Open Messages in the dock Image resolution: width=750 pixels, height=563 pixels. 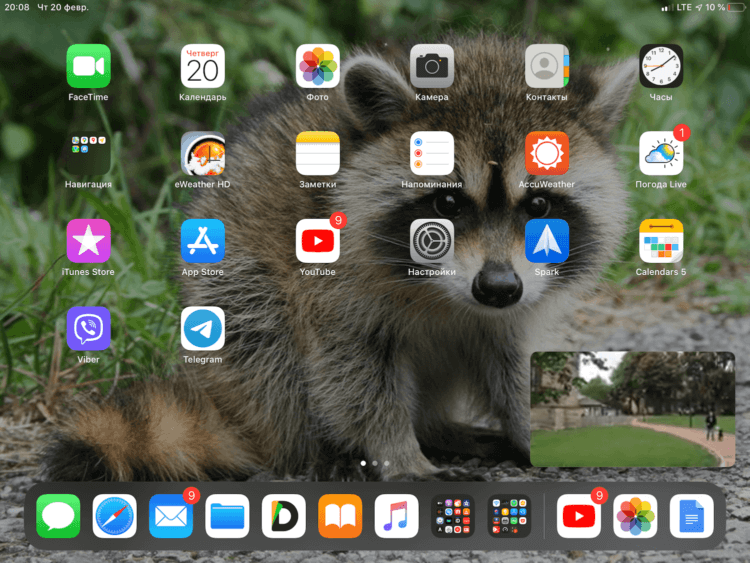click(x=58, y=516)
